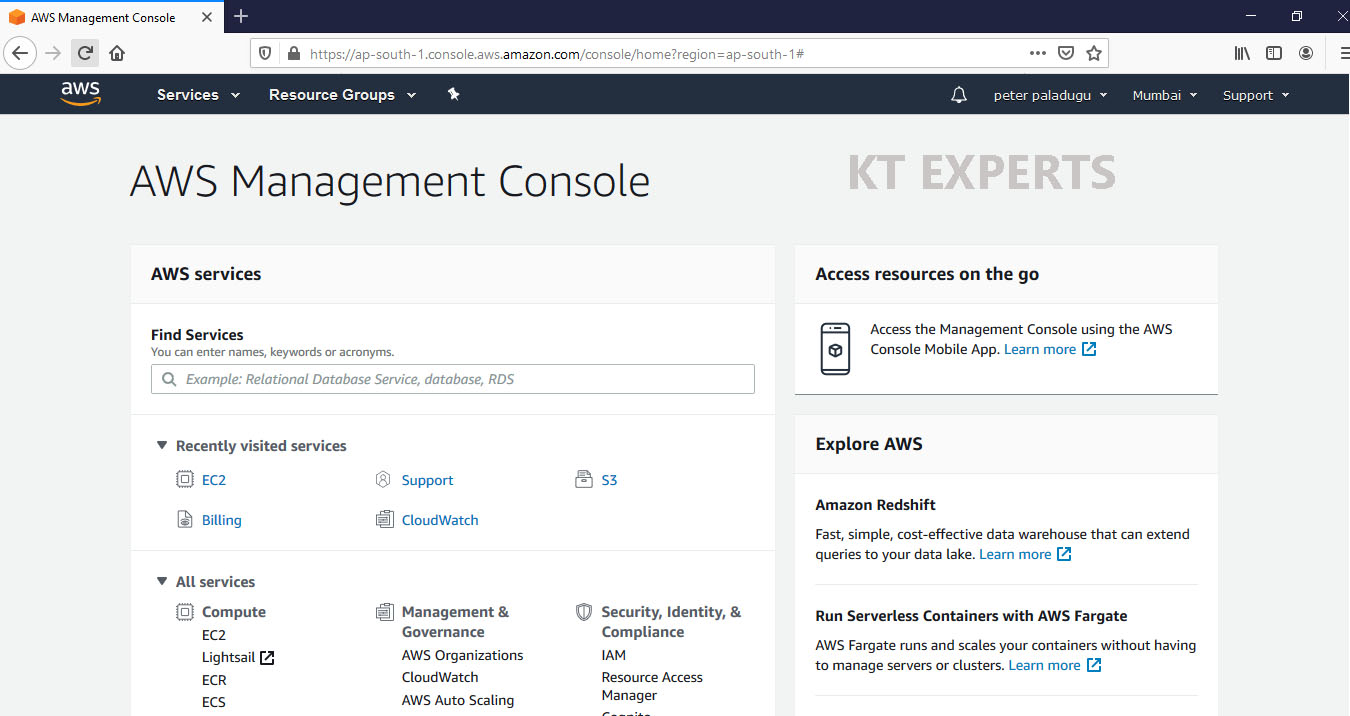This screenshot has width=1350, height=716.
Task: Click the mobile phone app icon
Action: tap(835, 349)
